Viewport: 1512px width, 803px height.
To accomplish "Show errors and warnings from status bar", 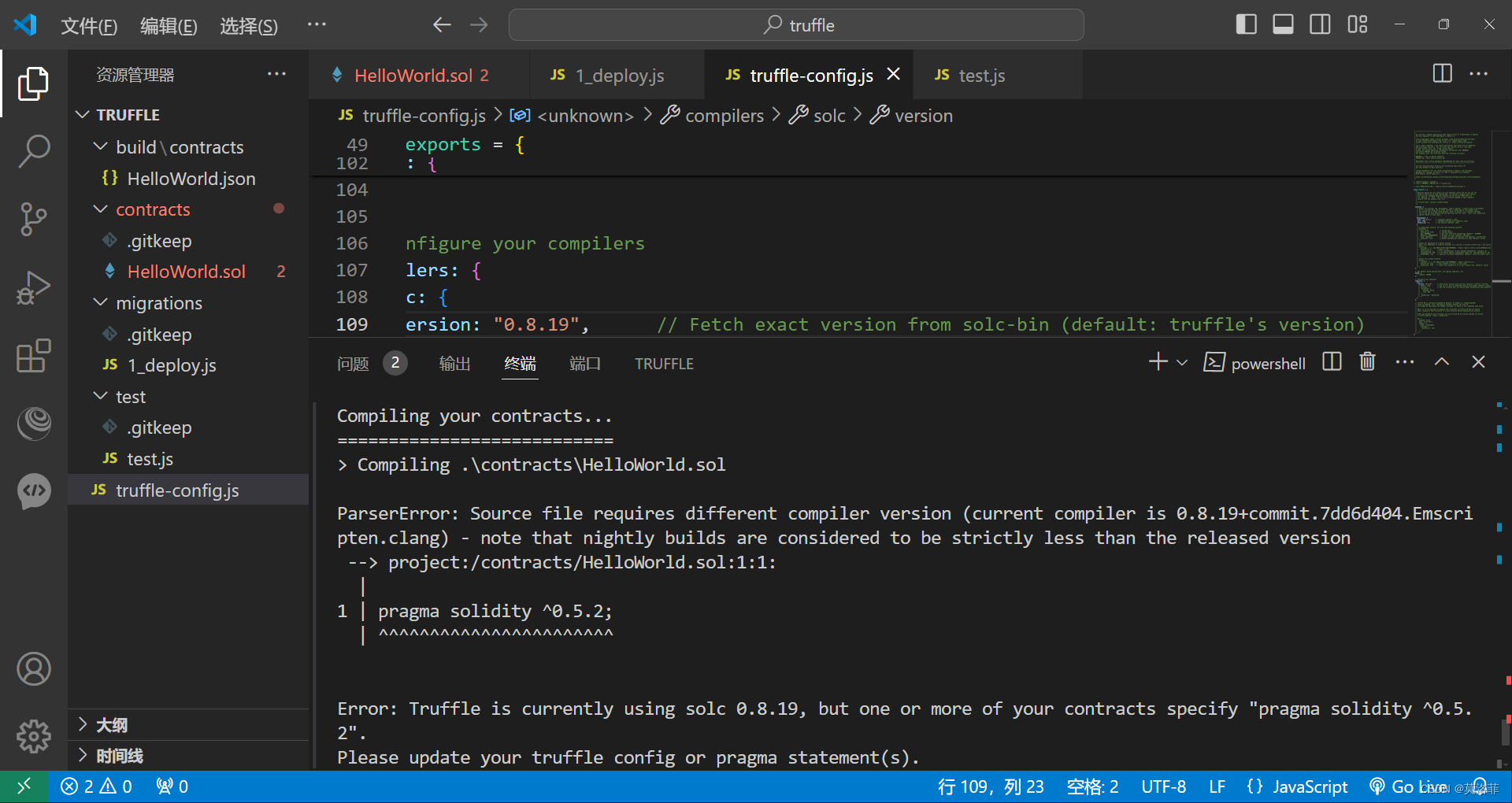I will 96,786.
